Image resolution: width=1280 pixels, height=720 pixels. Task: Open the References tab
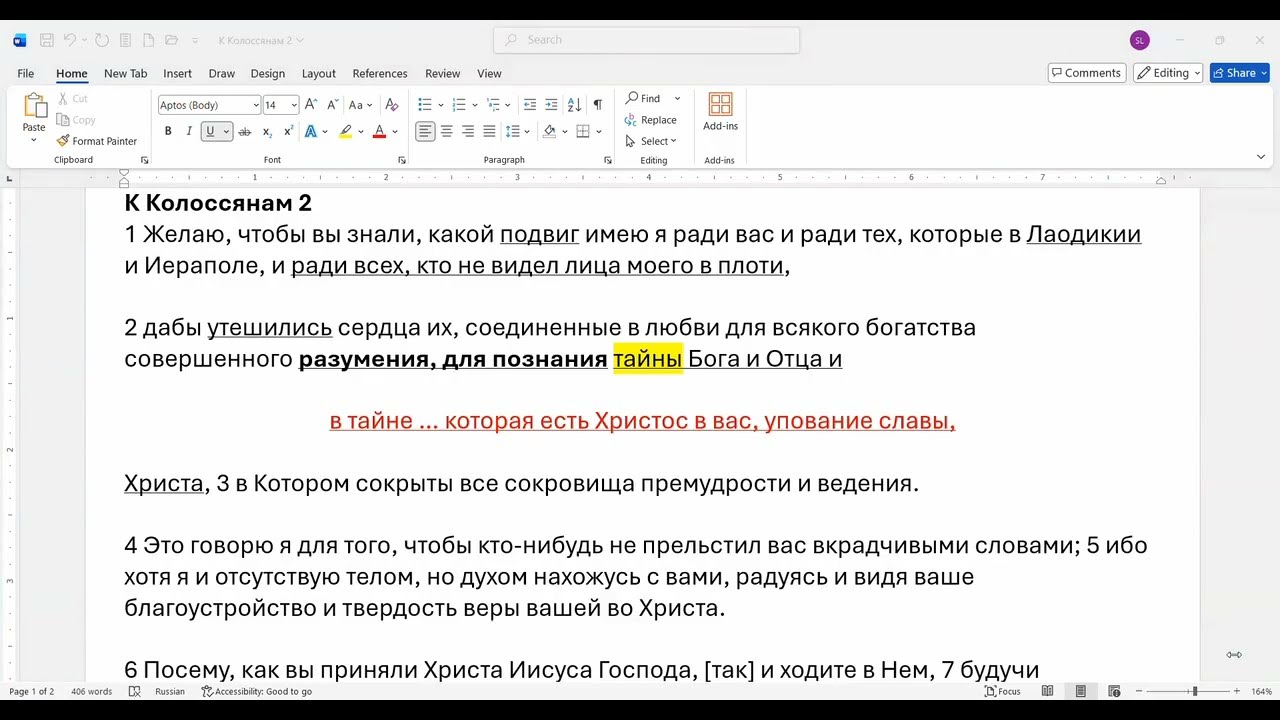[379, 73]
